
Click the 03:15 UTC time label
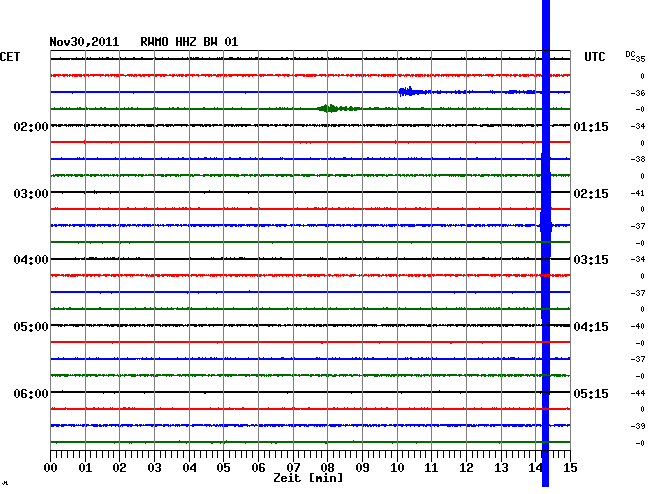[591, 260]
